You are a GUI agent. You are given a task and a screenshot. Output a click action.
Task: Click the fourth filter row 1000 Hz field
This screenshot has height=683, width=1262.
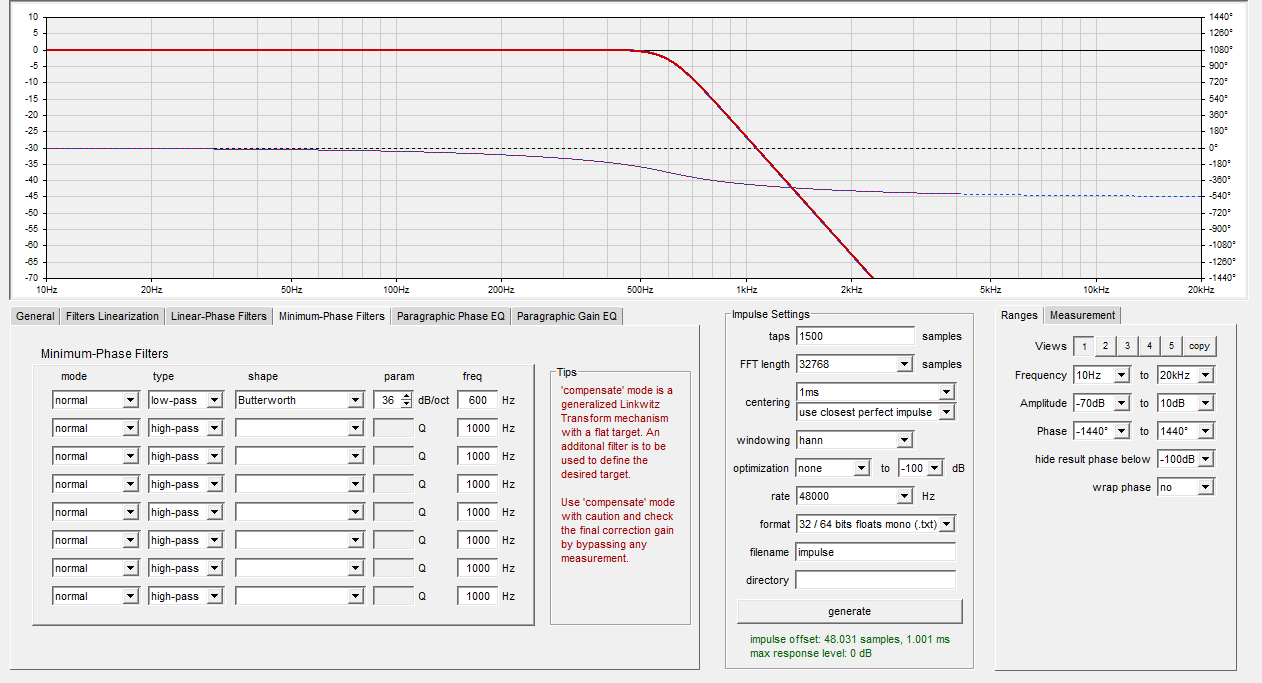pyautogui.click(x=477, y=484)
